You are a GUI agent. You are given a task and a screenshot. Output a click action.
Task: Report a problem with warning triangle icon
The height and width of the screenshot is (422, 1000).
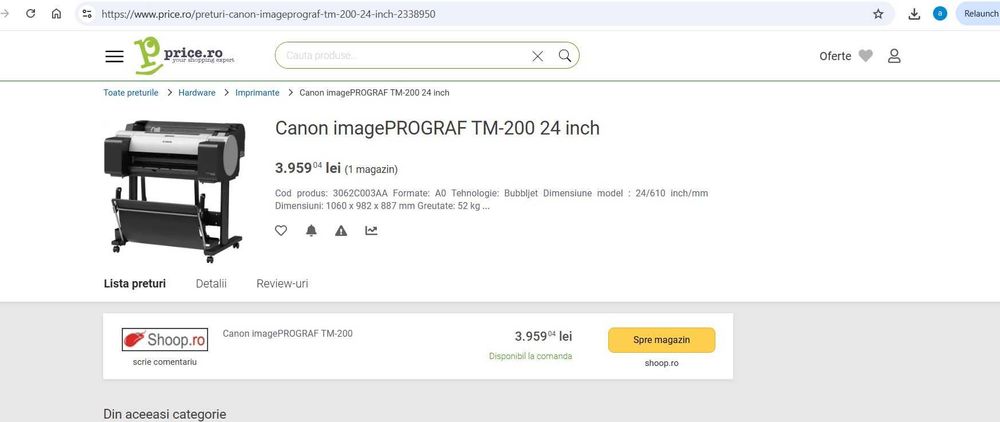[x=341, y=231]
